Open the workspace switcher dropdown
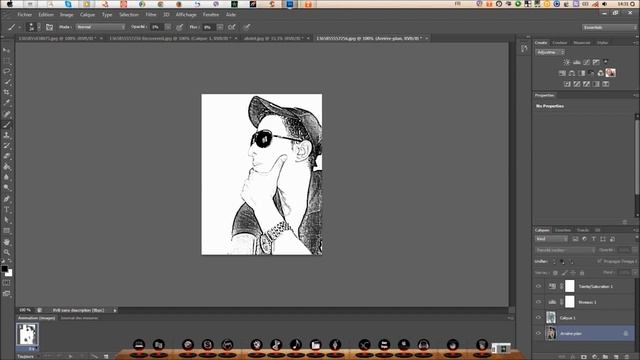640x360 pixels. 609,27
